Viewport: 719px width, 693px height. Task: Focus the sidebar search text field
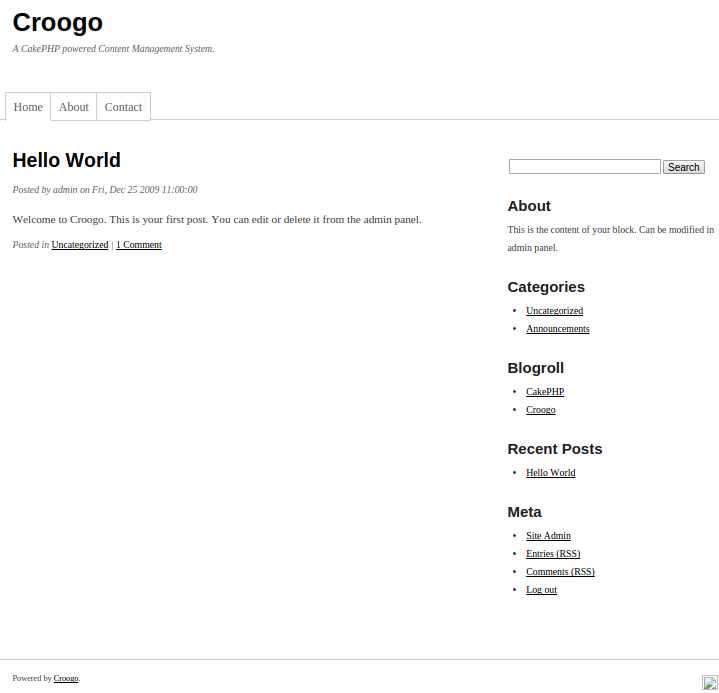coord(585,166)
